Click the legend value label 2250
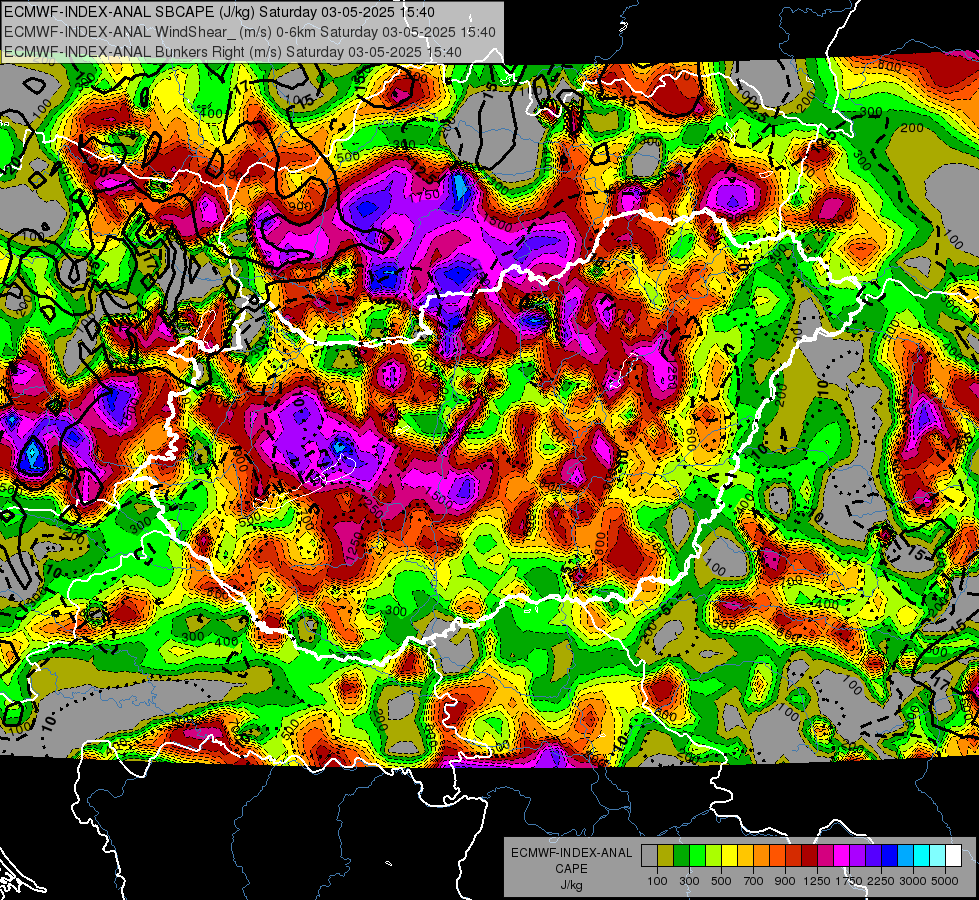Image resolution: width=979 pixels, height=900 pixels. (881, 881)
